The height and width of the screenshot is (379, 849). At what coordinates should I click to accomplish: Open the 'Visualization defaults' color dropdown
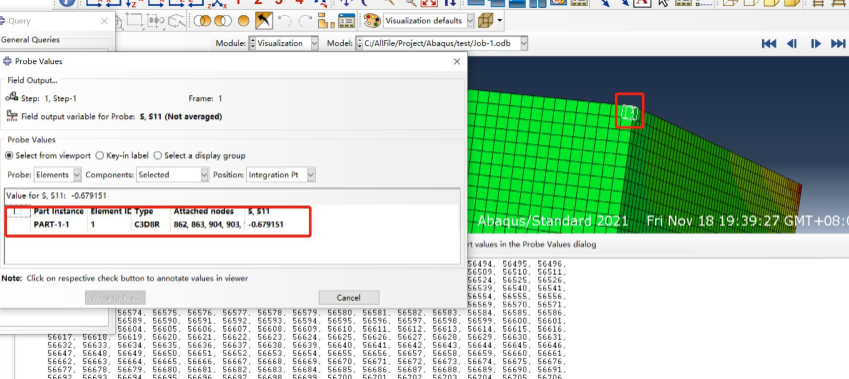pos(429,21)
